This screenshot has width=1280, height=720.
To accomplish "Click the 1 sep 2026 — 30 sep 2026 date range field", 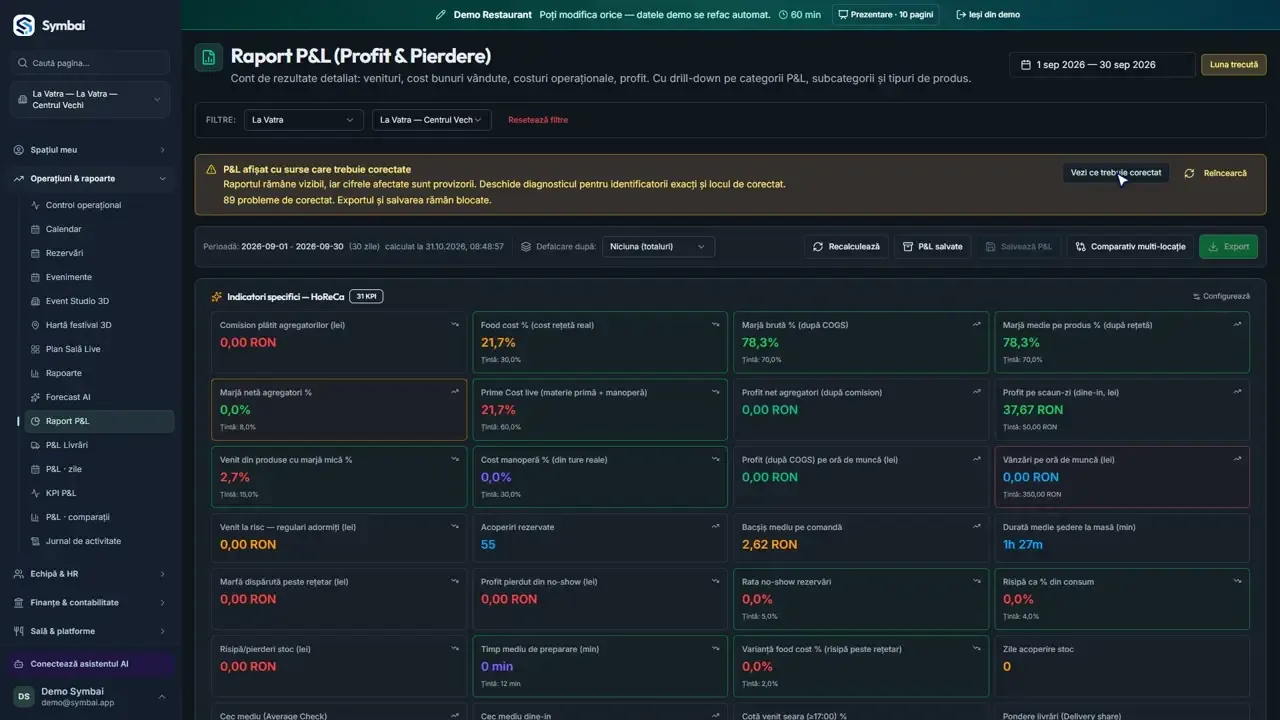I will coord(1102,65).
